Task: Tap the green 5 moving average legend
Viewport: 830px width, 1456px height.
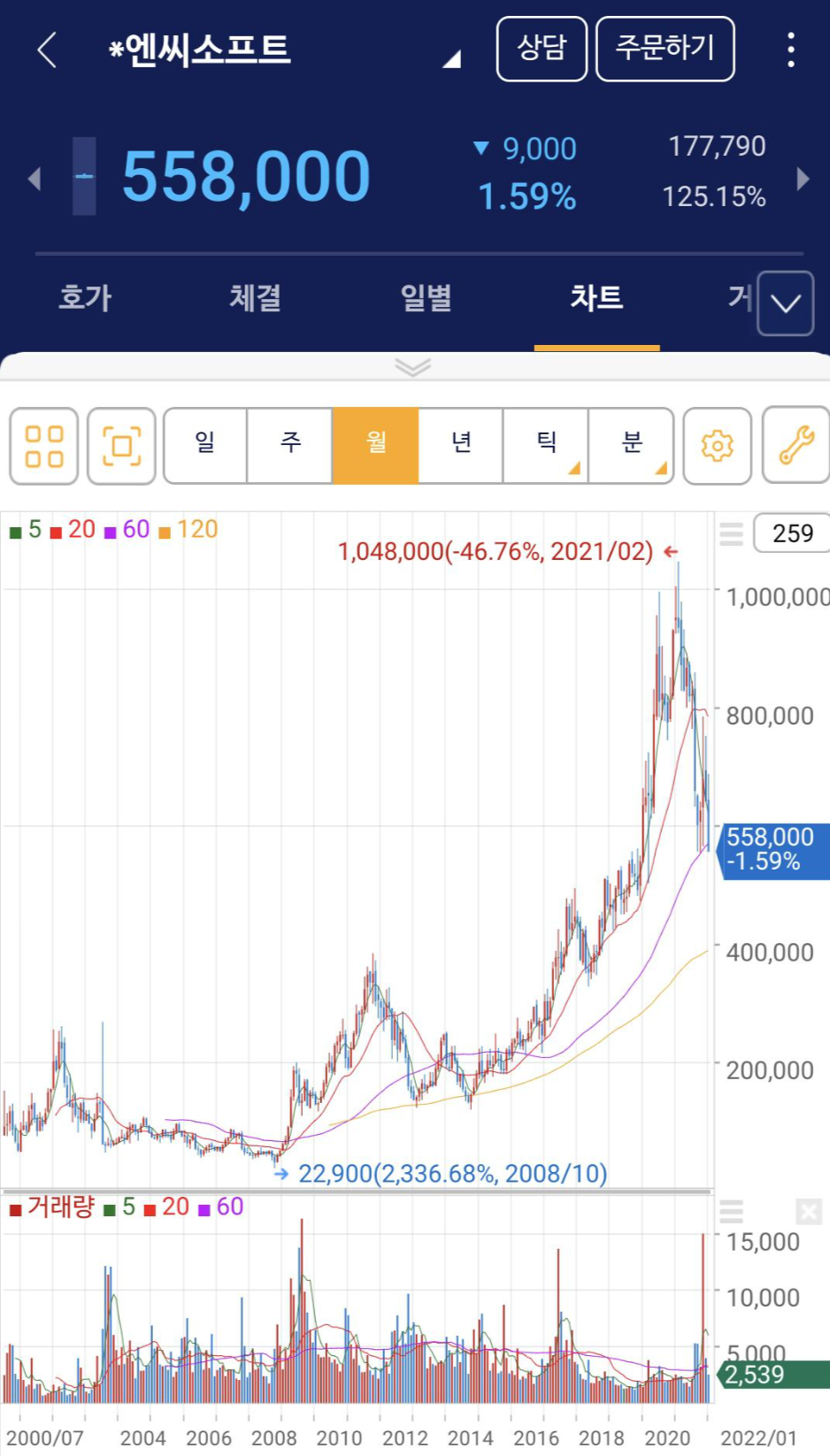Action: tap(26, 530)
